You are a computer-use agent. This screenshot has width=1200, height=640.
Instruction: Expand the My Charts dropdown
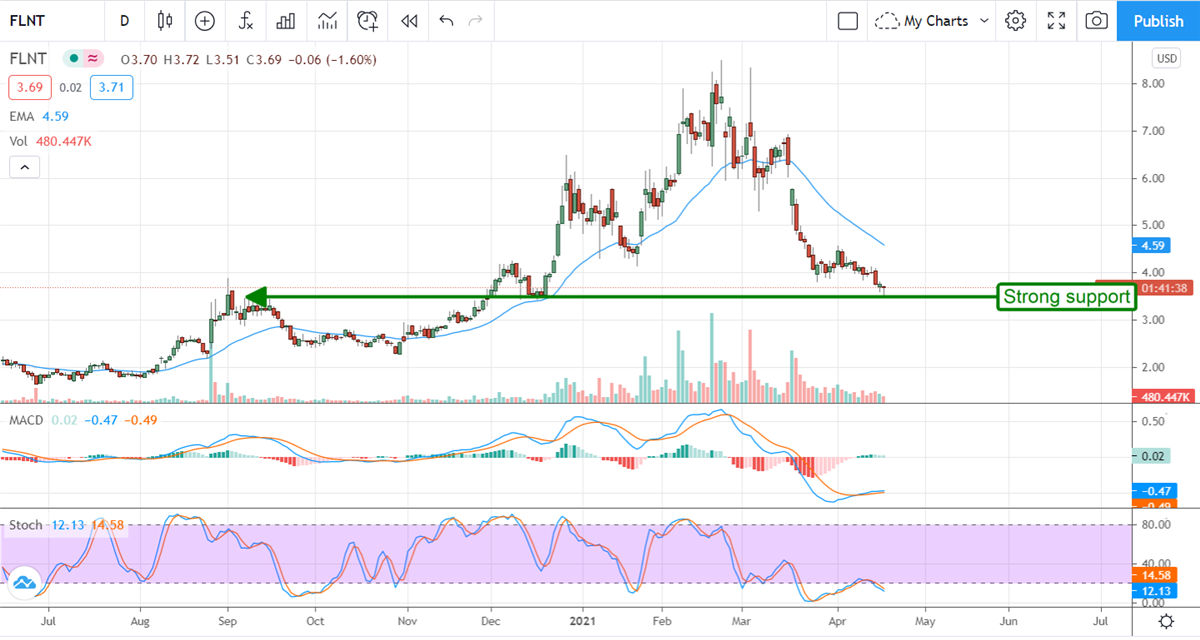tap(932, 20)
